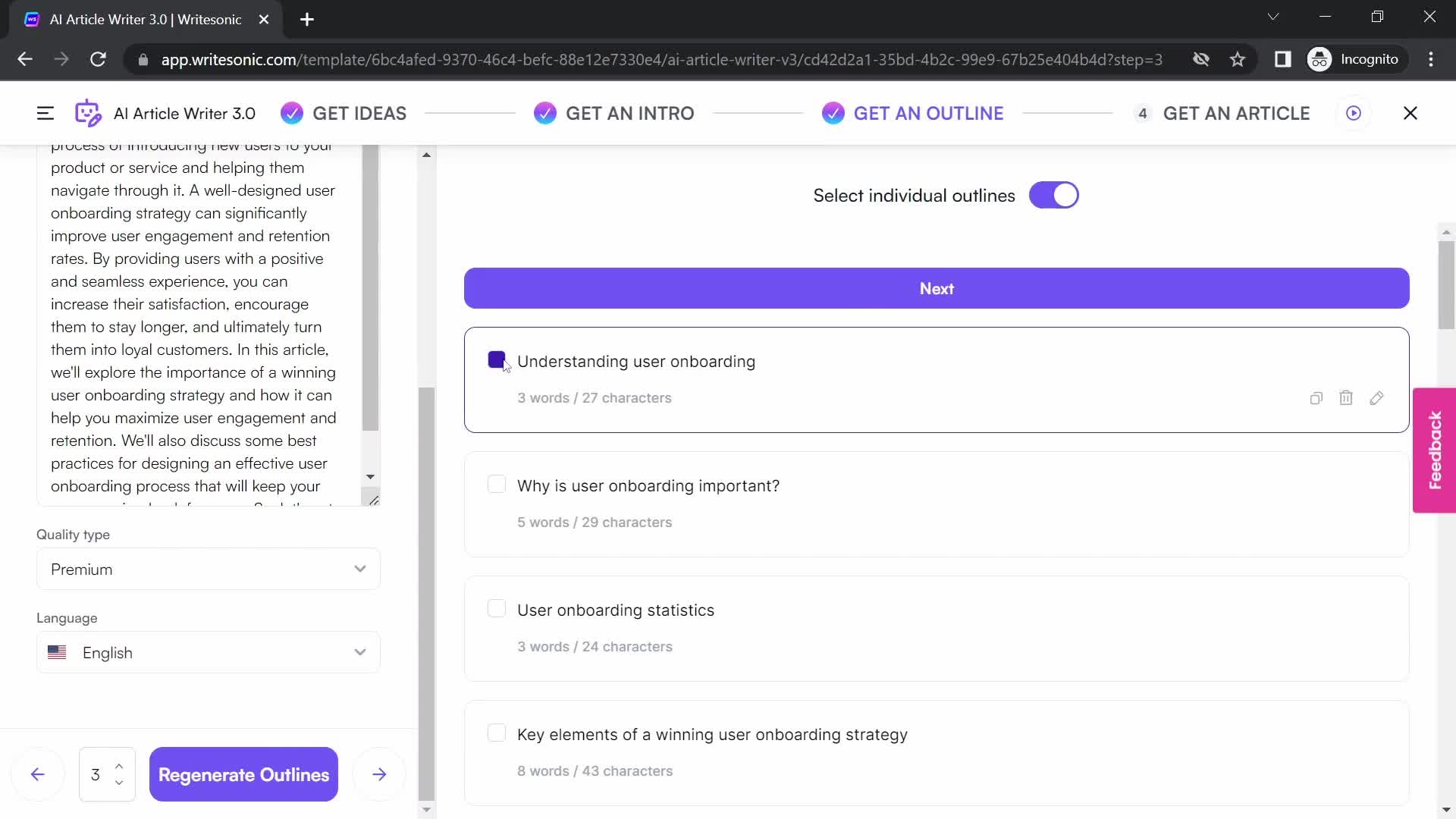Click the forward navigation arrow
The width and height of the screenshot is (1456, 819).
click(x=378, y=774)
